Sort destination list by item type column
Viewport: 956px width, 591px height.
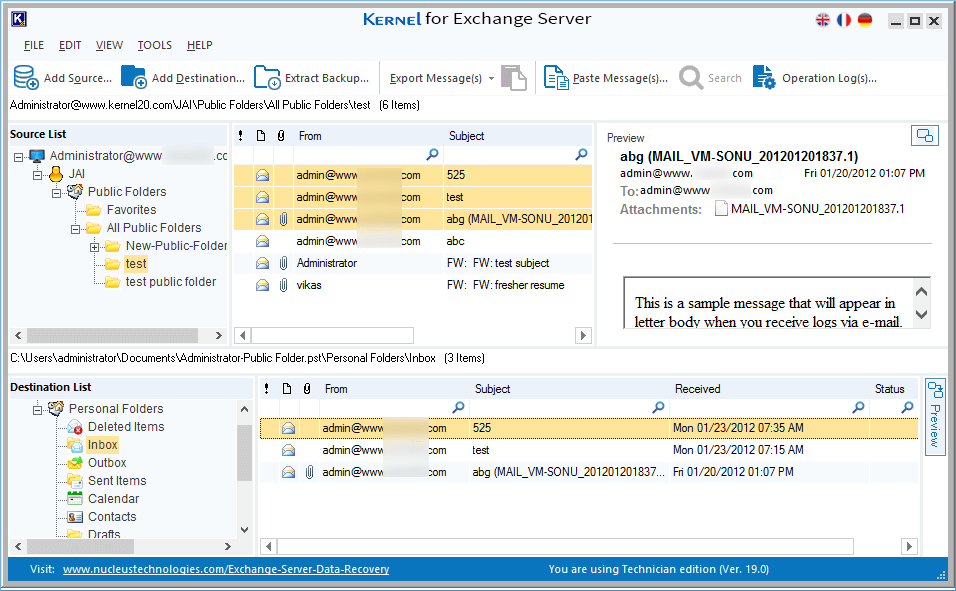[287, 389]
